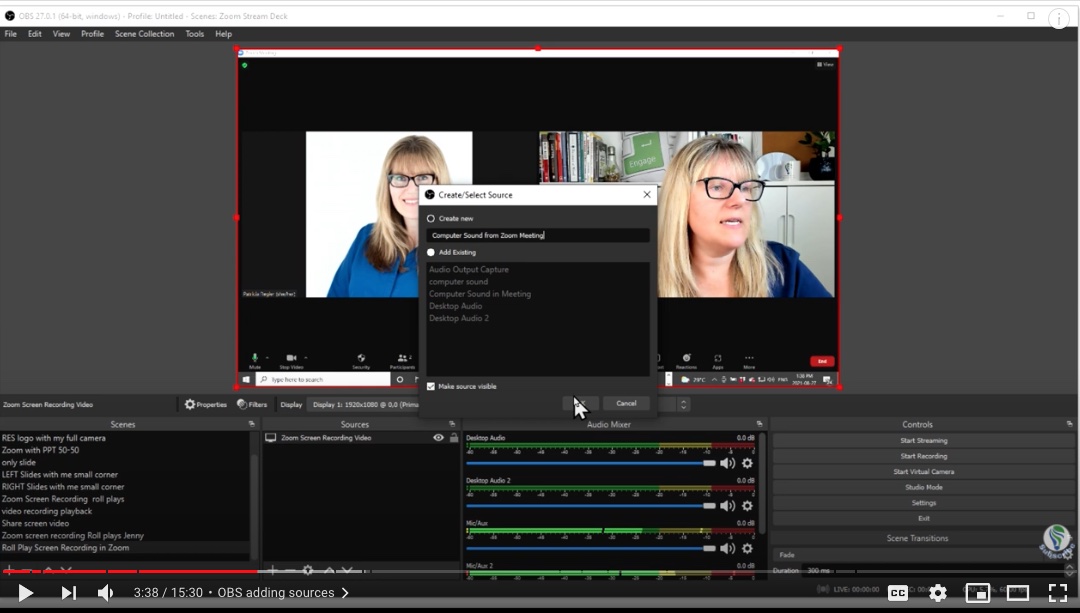Adjust the Desktop Audio volume slider
1080x613 pixels.
pos(591,464)
